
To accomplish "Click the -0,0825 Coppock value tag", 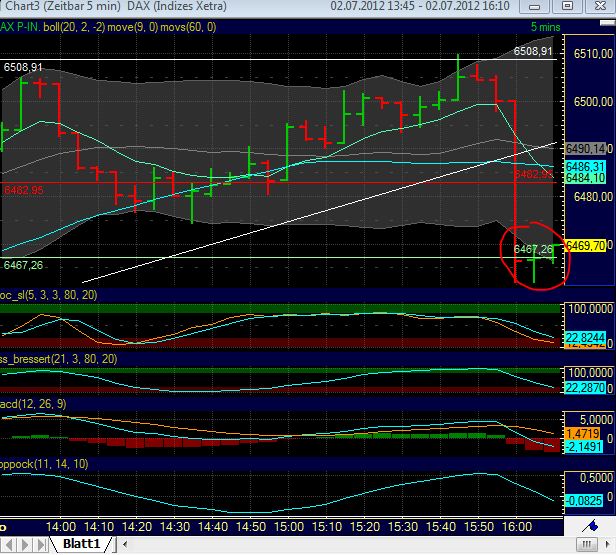I will pyautogui.click(x=584, y=500).
